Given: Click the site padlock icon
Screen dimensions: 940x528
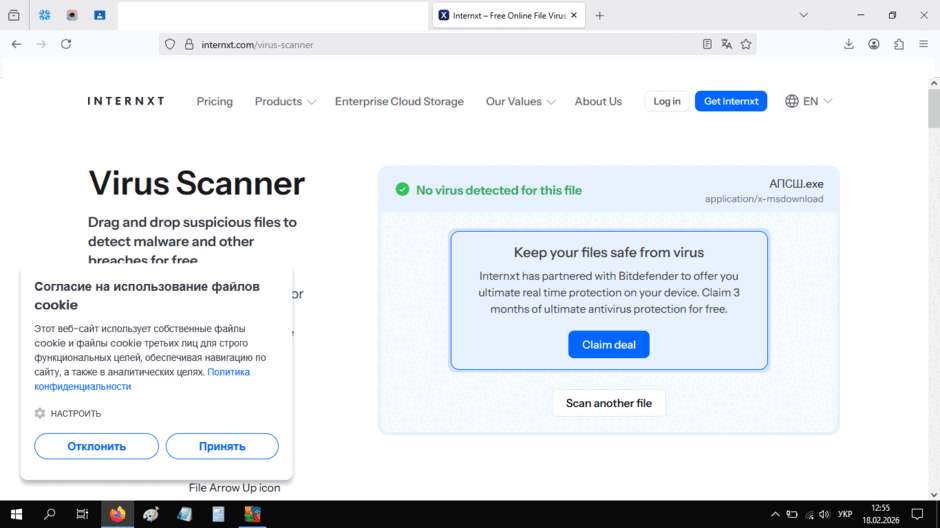Looking at the screenshot, I should click(189, 44).
